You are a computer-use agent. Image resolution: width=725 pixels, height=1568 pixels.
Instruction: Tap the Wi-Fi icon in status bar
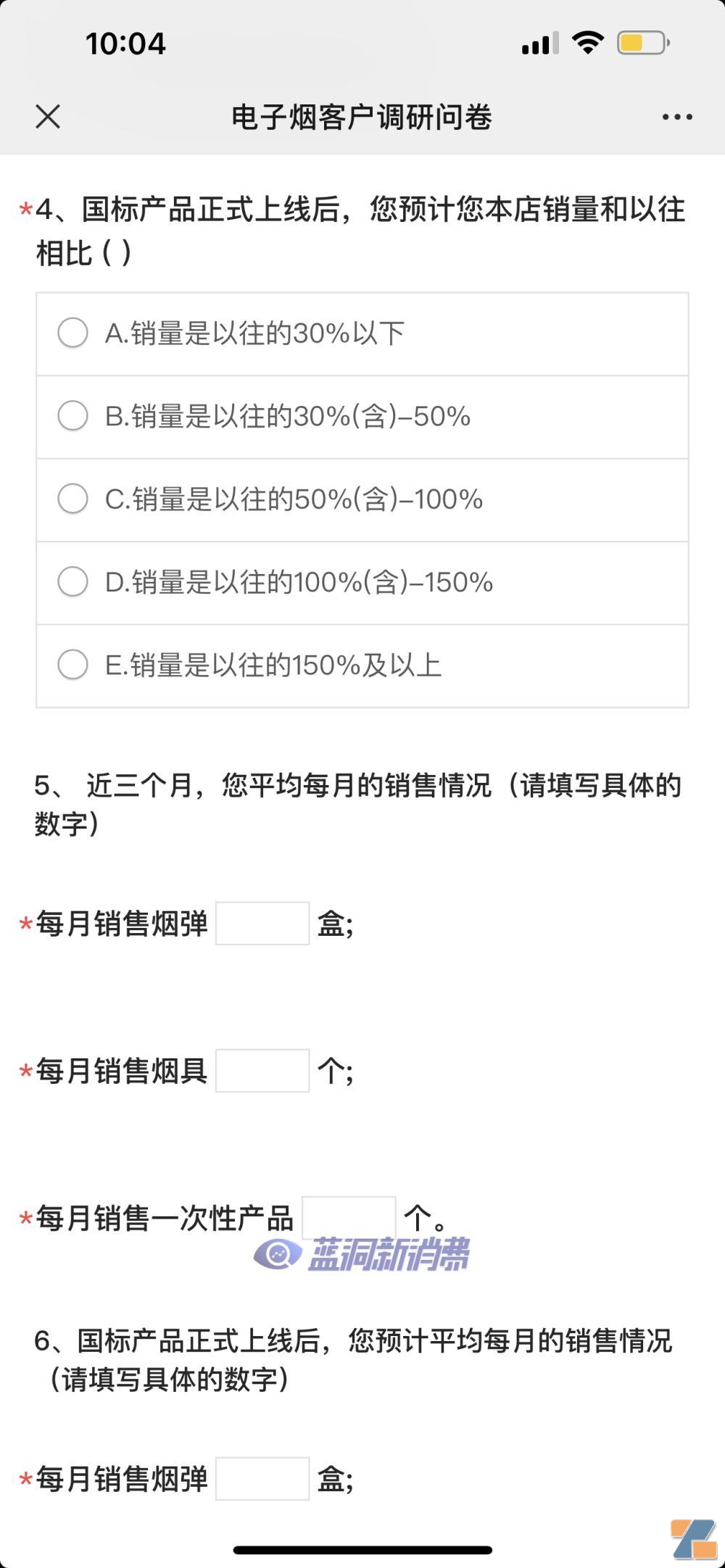586,43
